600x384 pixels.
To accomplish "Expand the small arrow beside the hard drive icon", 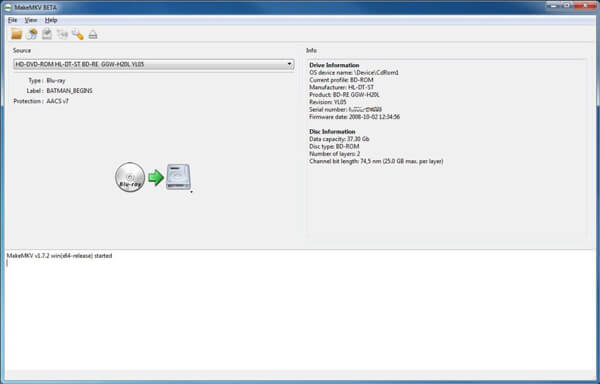I will point(191,192).
